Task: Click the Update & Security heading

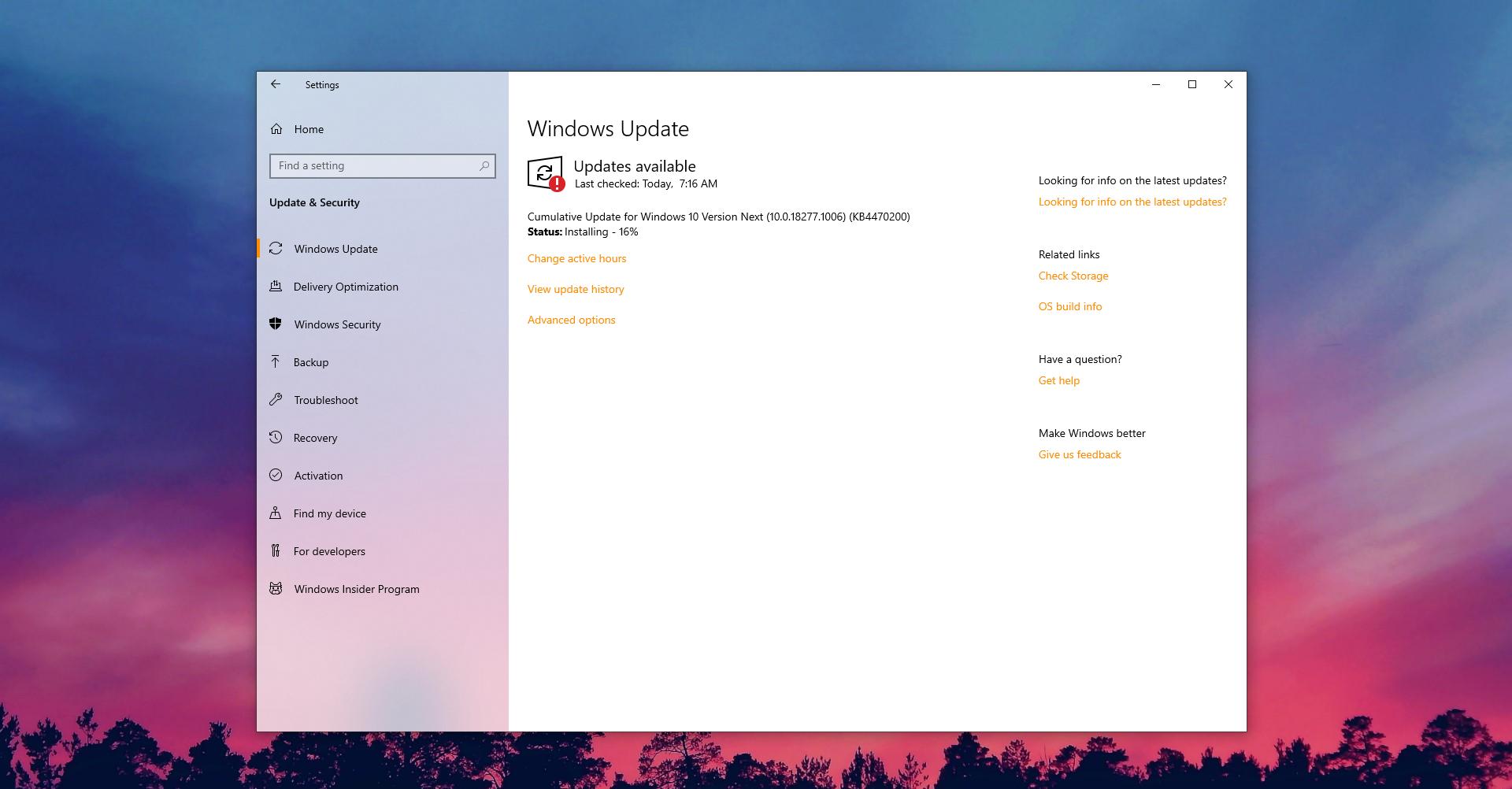Action: point(314,202)
